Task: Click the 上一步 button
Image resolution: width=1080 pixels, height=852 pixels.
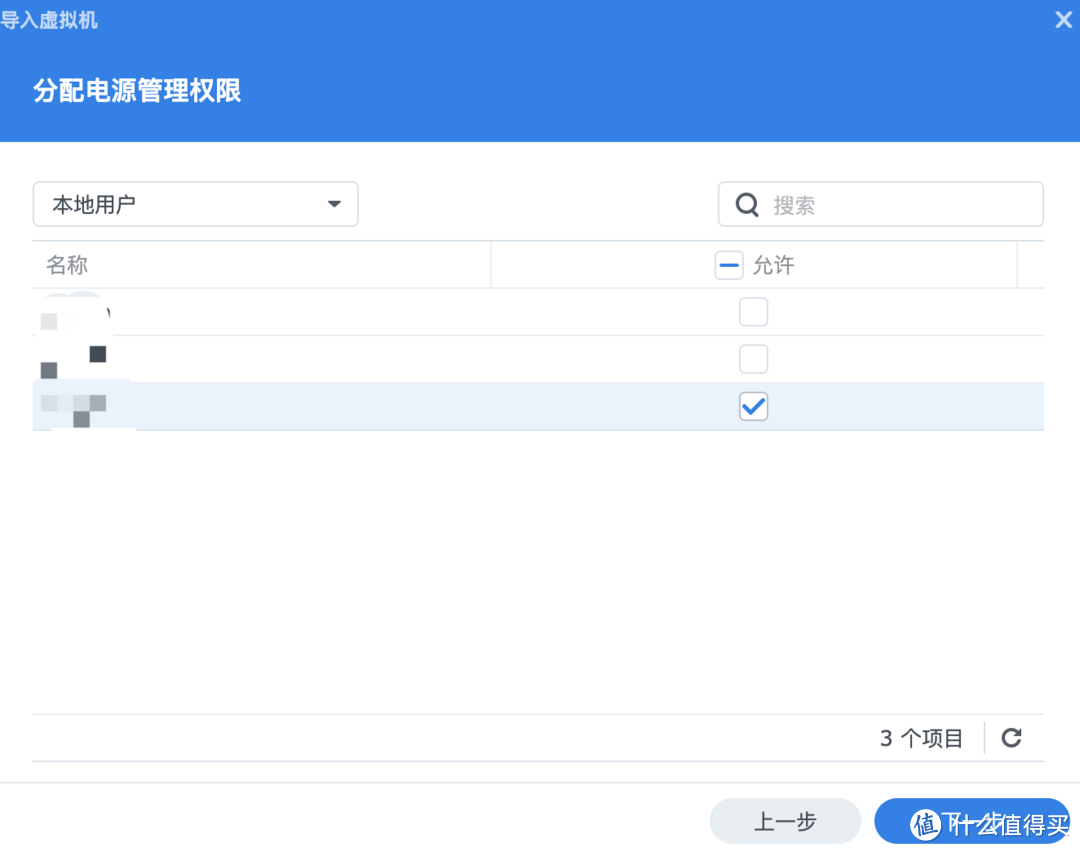Action: pyautogui.click(x=785, y=820)
